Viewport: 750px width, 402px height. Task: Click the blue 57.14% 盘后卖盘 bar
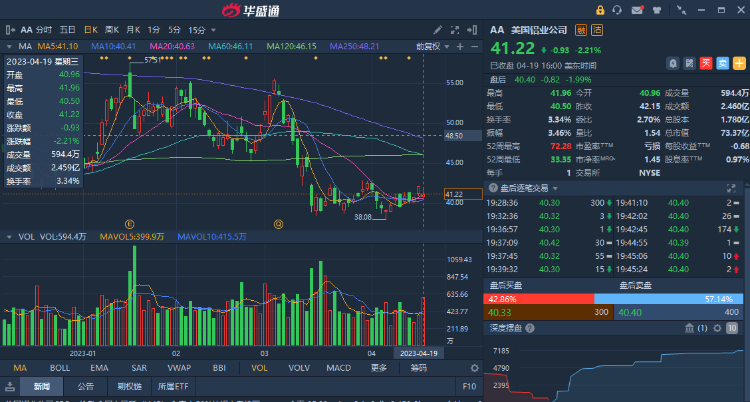coord(669,299)
